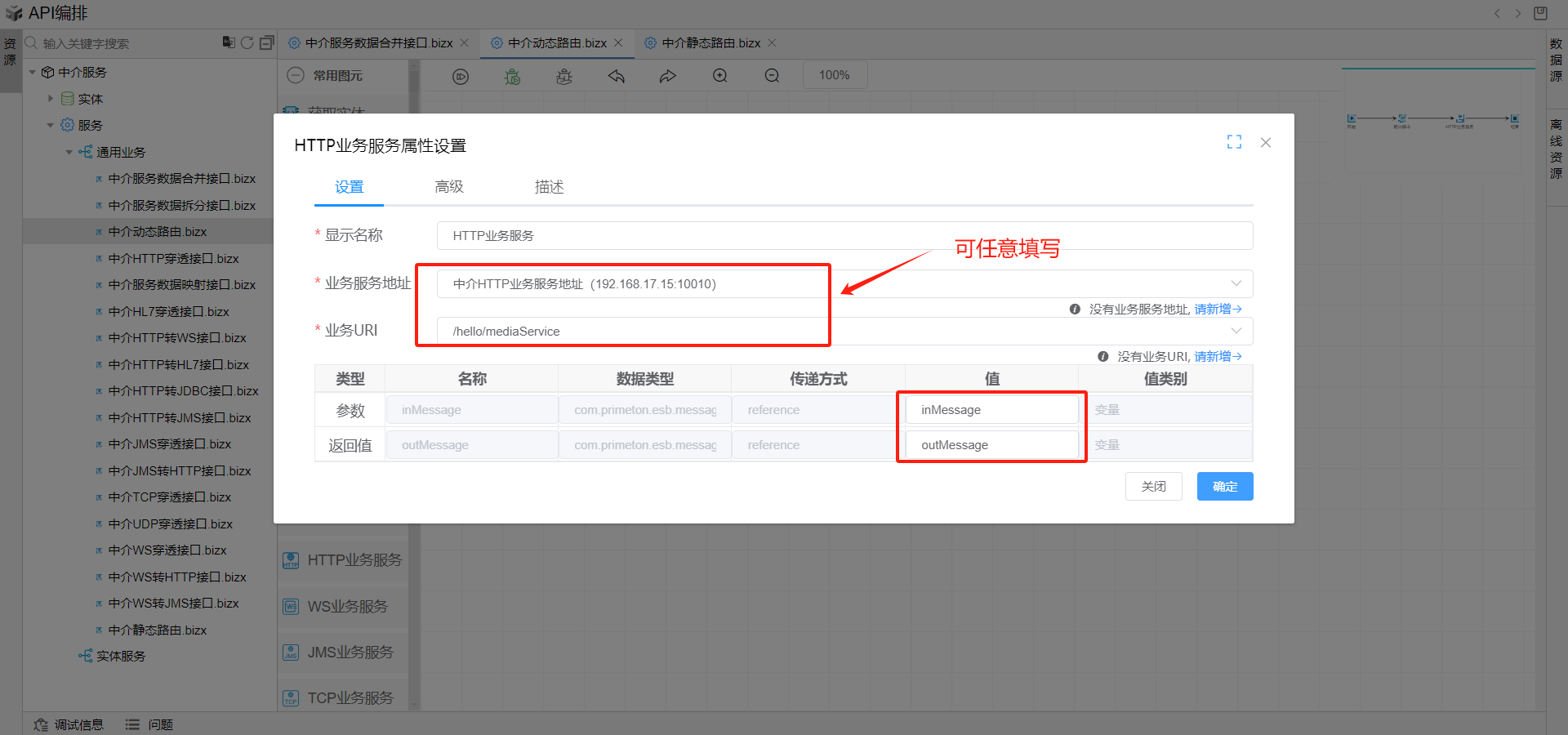
Task: Open 中介UDP穿透接口.bizx in the tree
Action: (170, 524)
